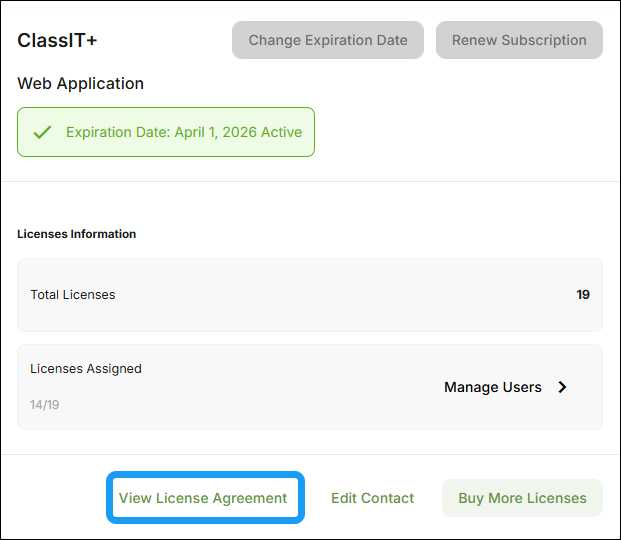Open Manage Users

[x=493, y=387]
